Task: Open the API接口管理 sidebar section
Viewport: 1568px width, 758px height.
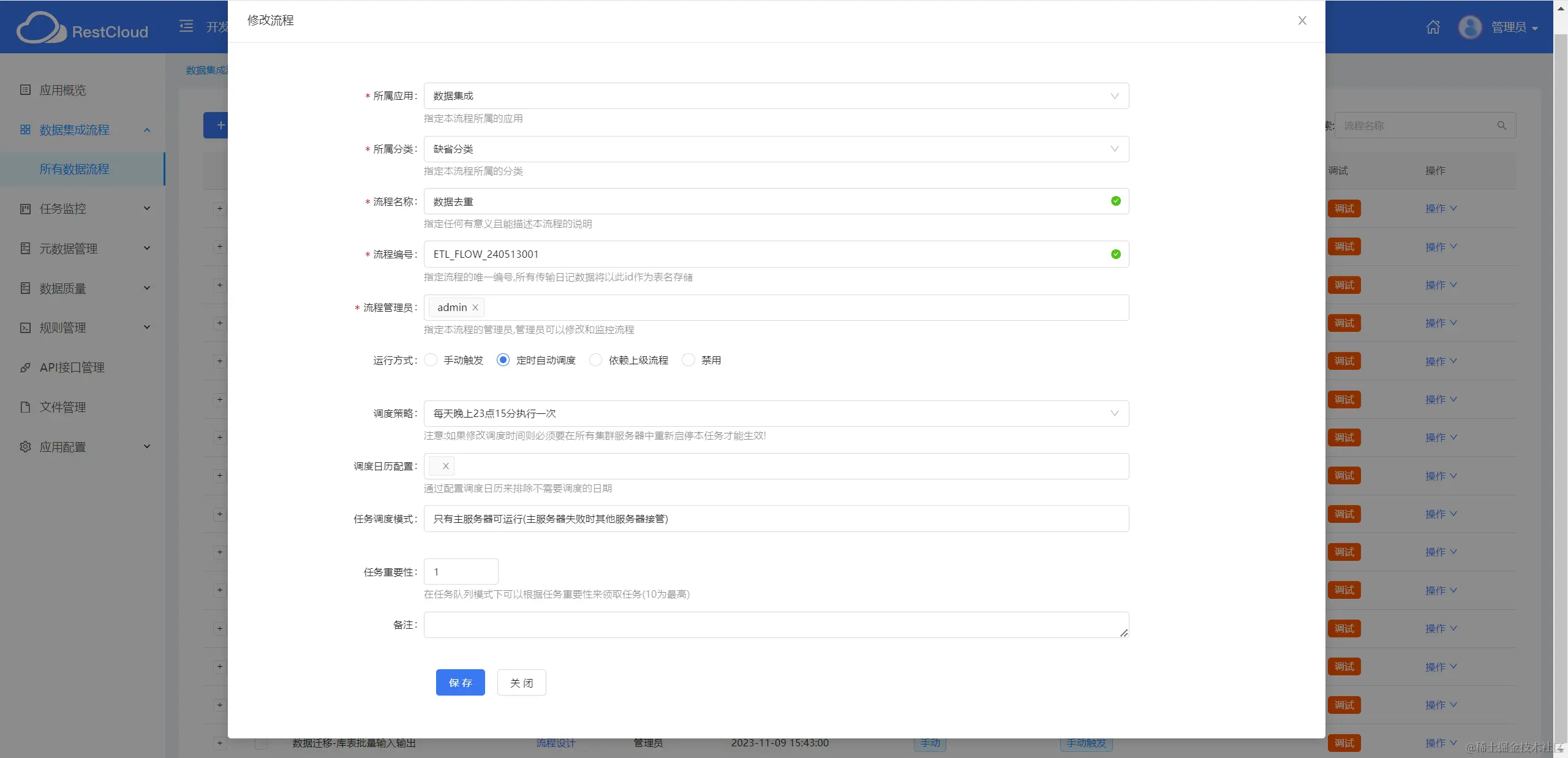Action: [72, 367]
